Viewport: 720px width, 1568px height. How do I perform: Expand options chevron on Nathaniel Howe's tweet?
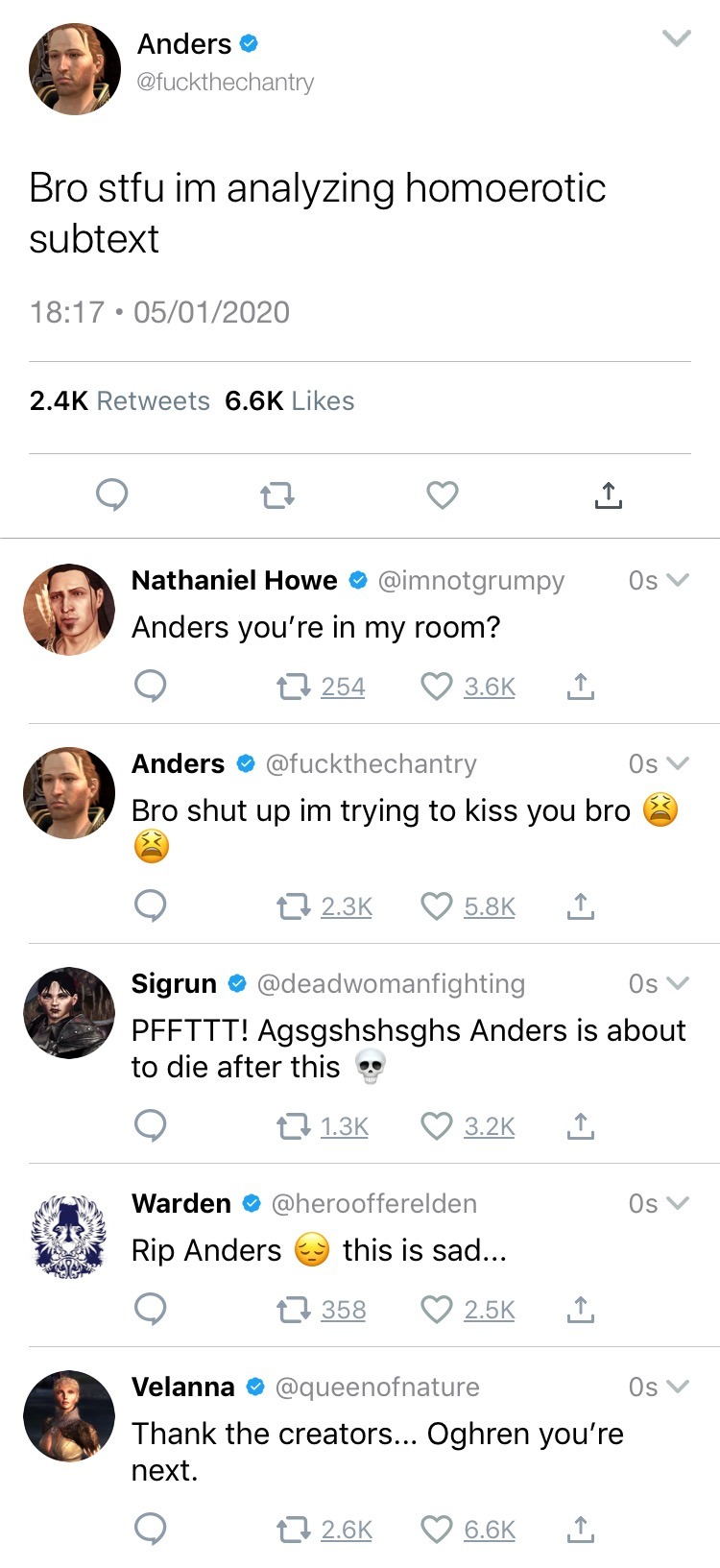677,580
